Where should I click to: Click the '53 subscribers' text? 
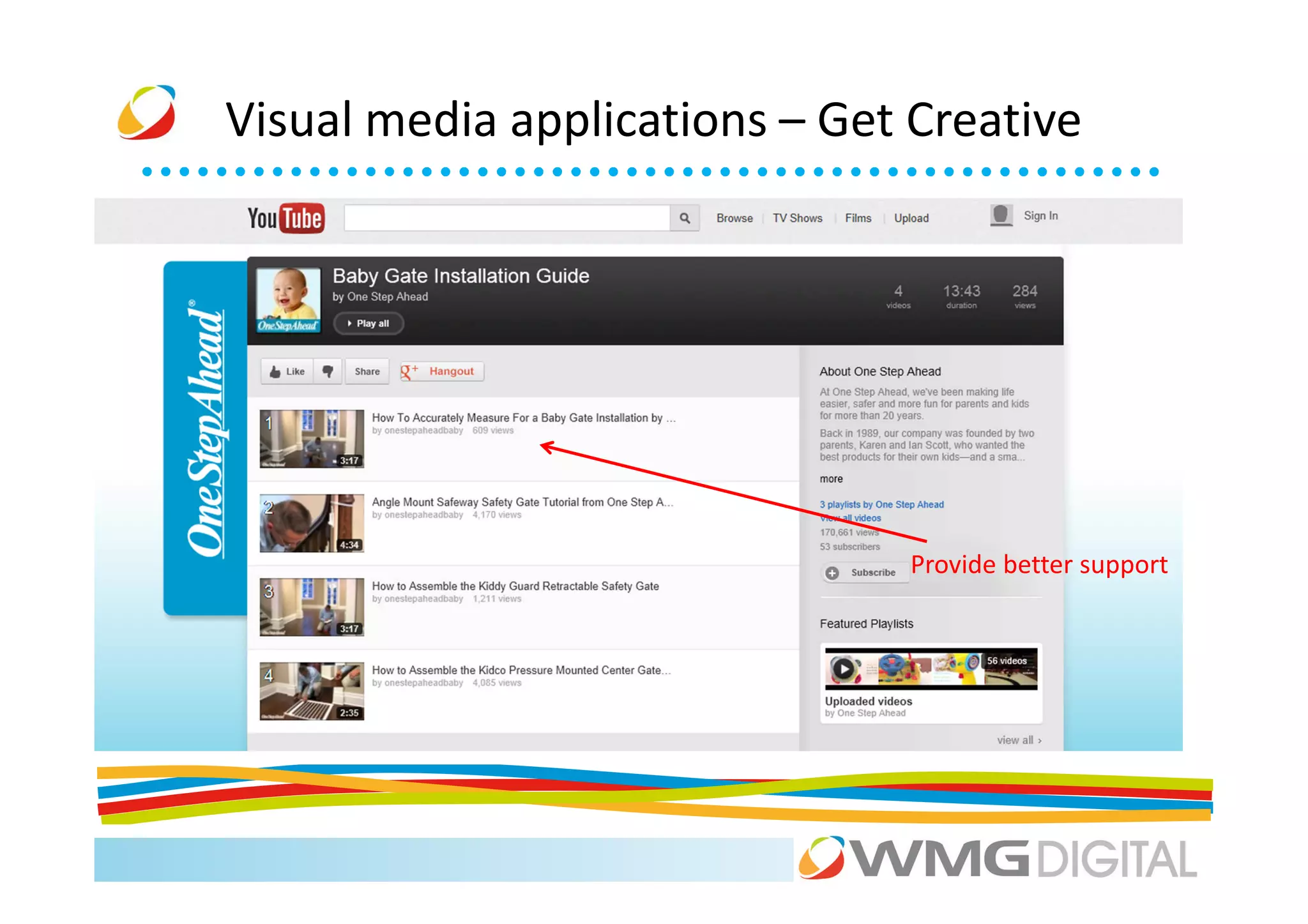(x=849, y=547)
